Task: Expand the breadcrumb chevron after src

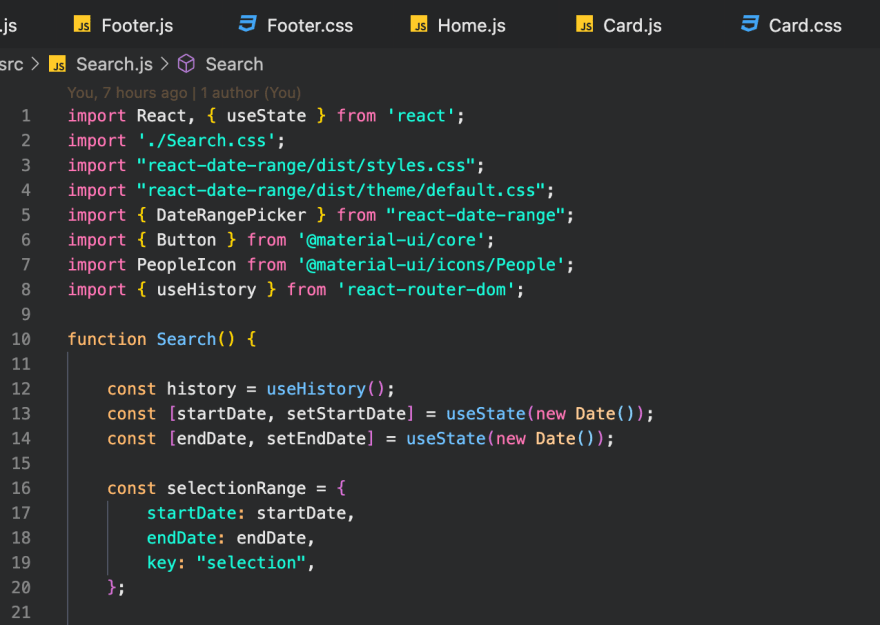Action: pyautogui.click(x=35, y=64)
